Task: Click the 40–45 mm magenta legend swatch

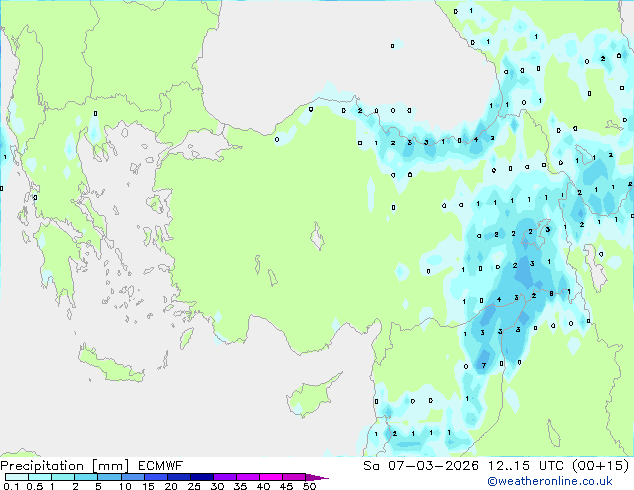Action: [271, 477]
